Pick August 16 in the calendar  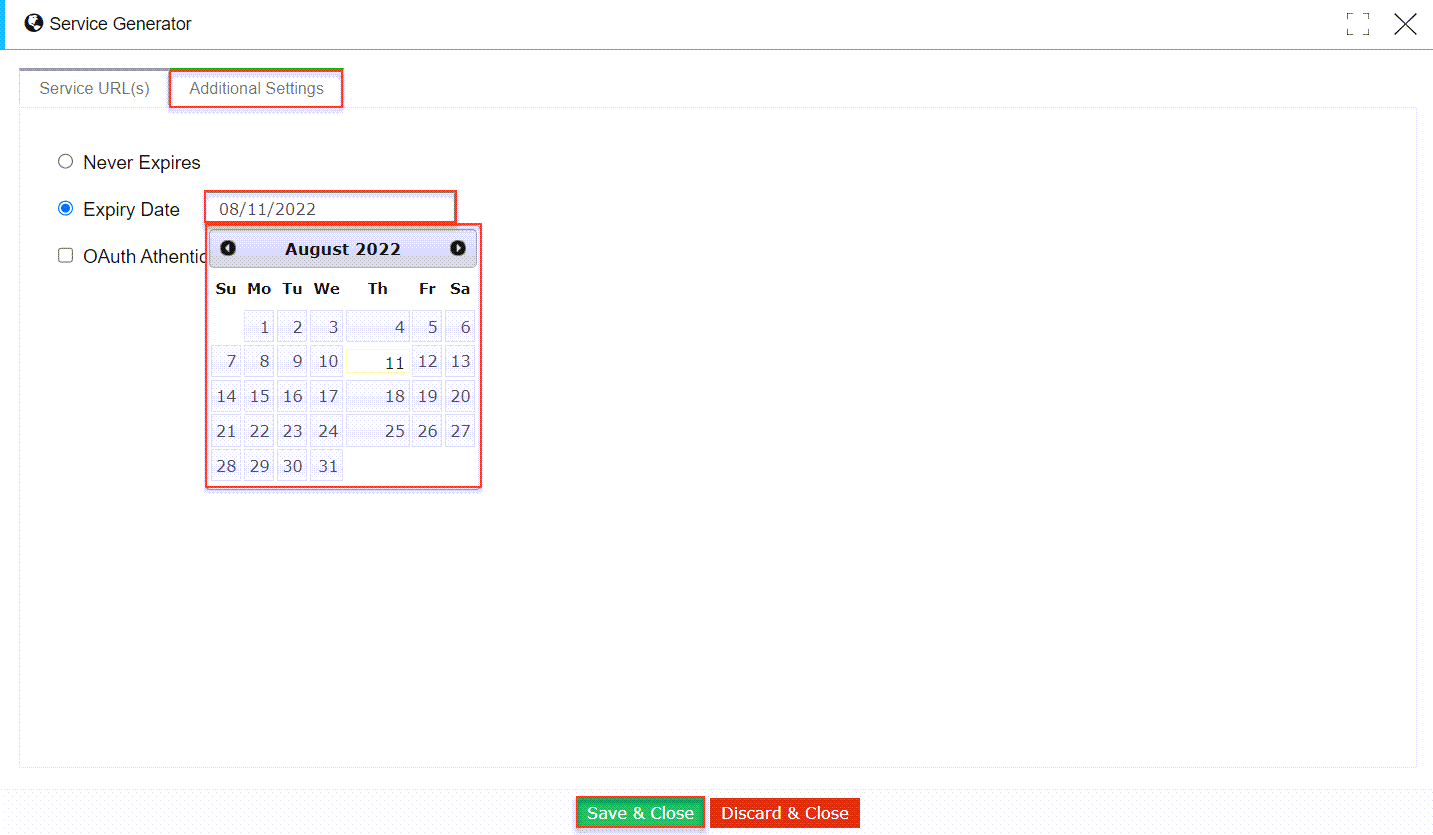(x=292, y=396)
